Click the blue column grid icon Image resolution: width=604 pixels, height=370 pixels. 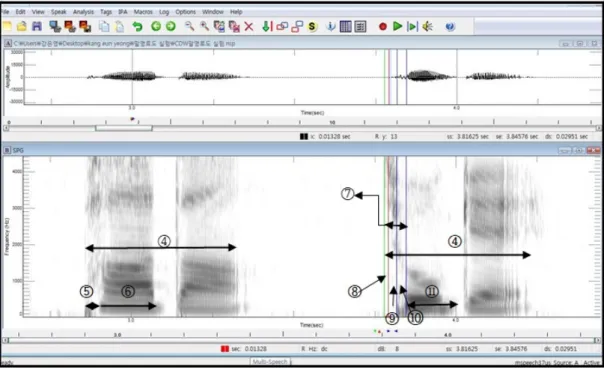[x=346, y=26]
